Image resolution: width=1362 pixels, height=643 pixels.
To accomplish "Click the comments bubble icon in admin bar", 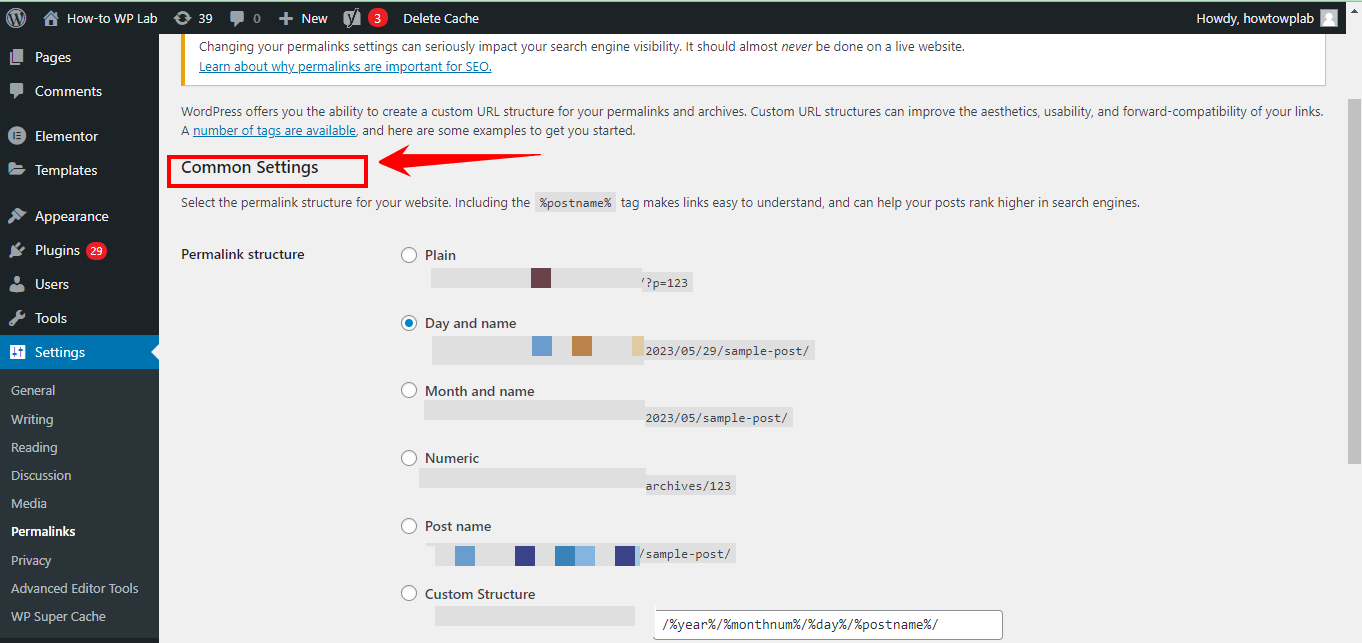I will (236, 18).
